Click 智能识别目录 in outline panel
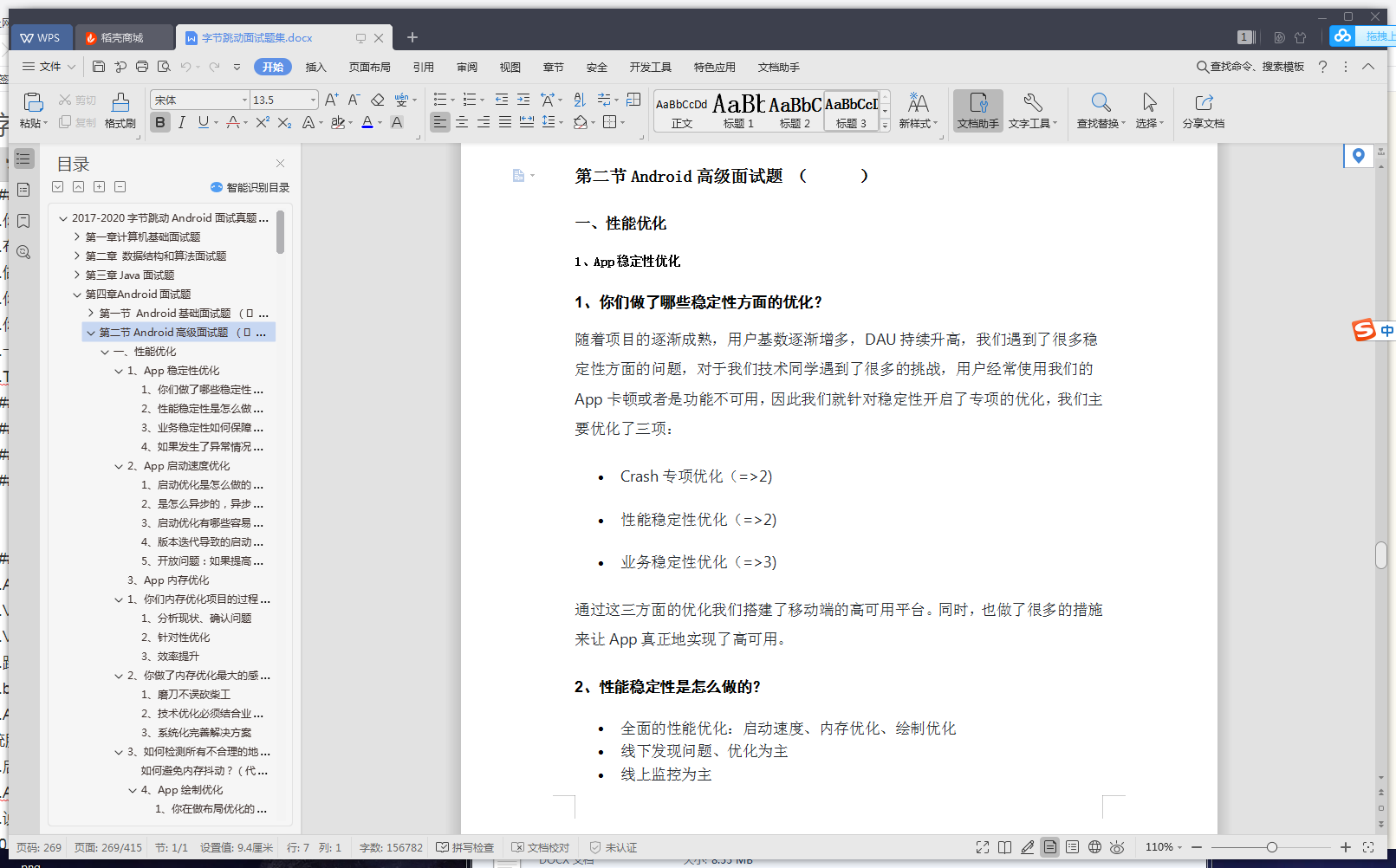Image resolution: width=1396 pixels, height=868 pixels. point(250,187)
